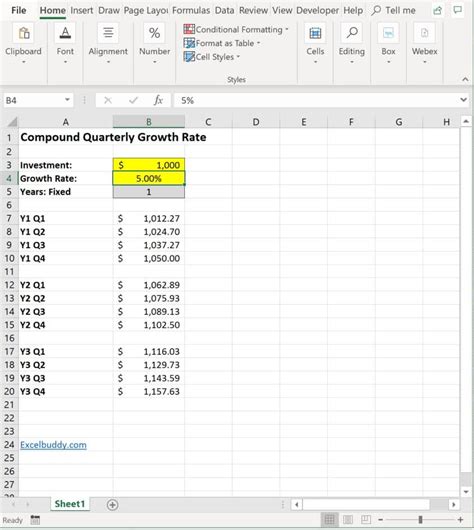
Task: Open the Excelbuddy.com link
Action: point(53,445)
